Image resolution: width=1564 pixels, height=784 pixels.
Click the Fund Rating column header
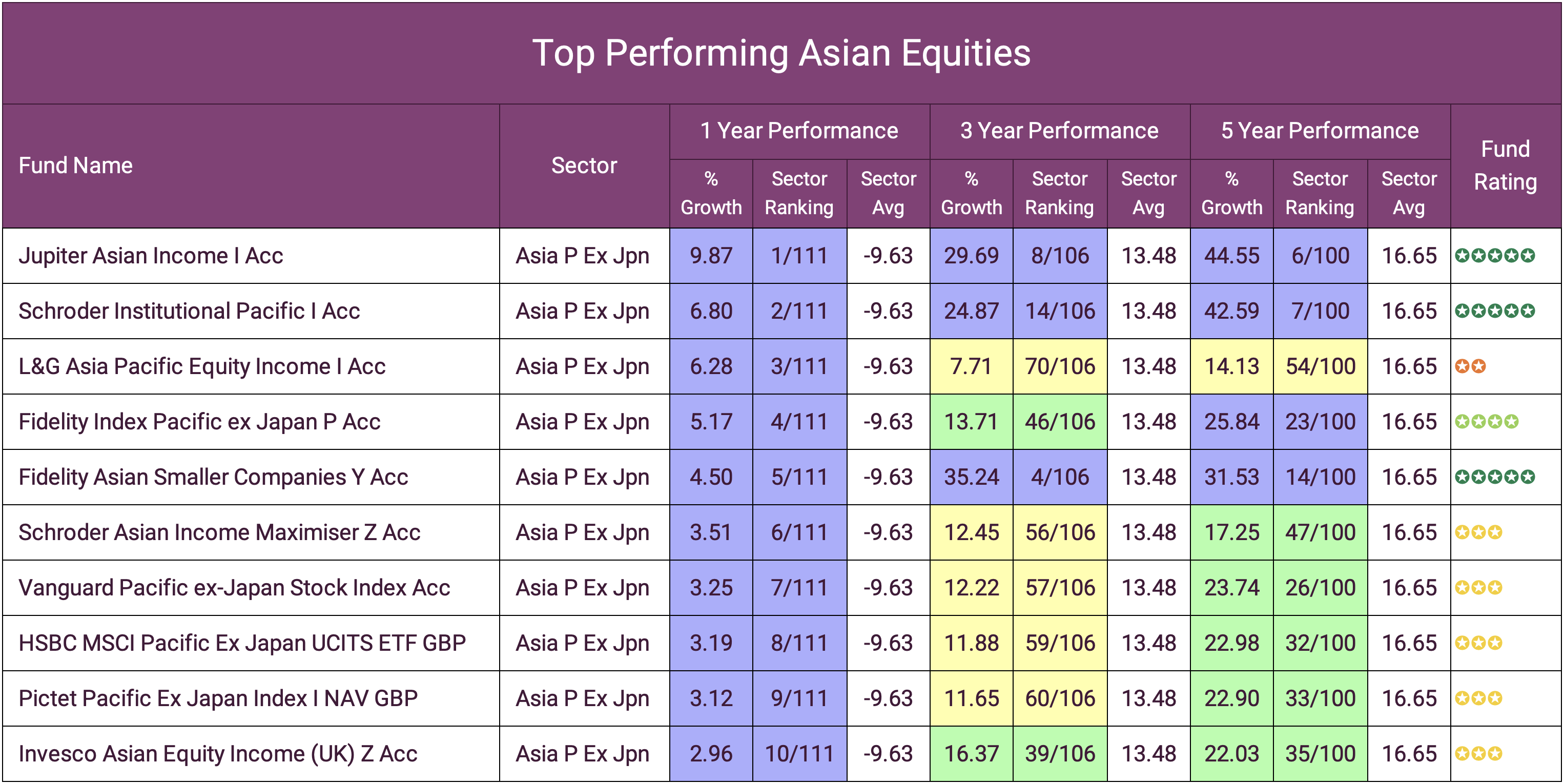[1505, 165]
